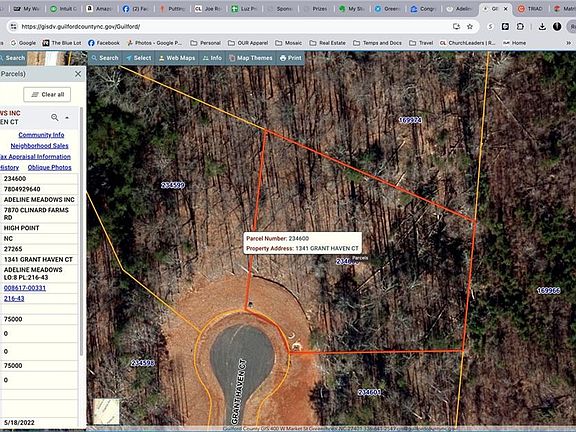This screenshot has width=576, height=432.
Task: Click the Clear all button
Action: (x=47, y=94)
